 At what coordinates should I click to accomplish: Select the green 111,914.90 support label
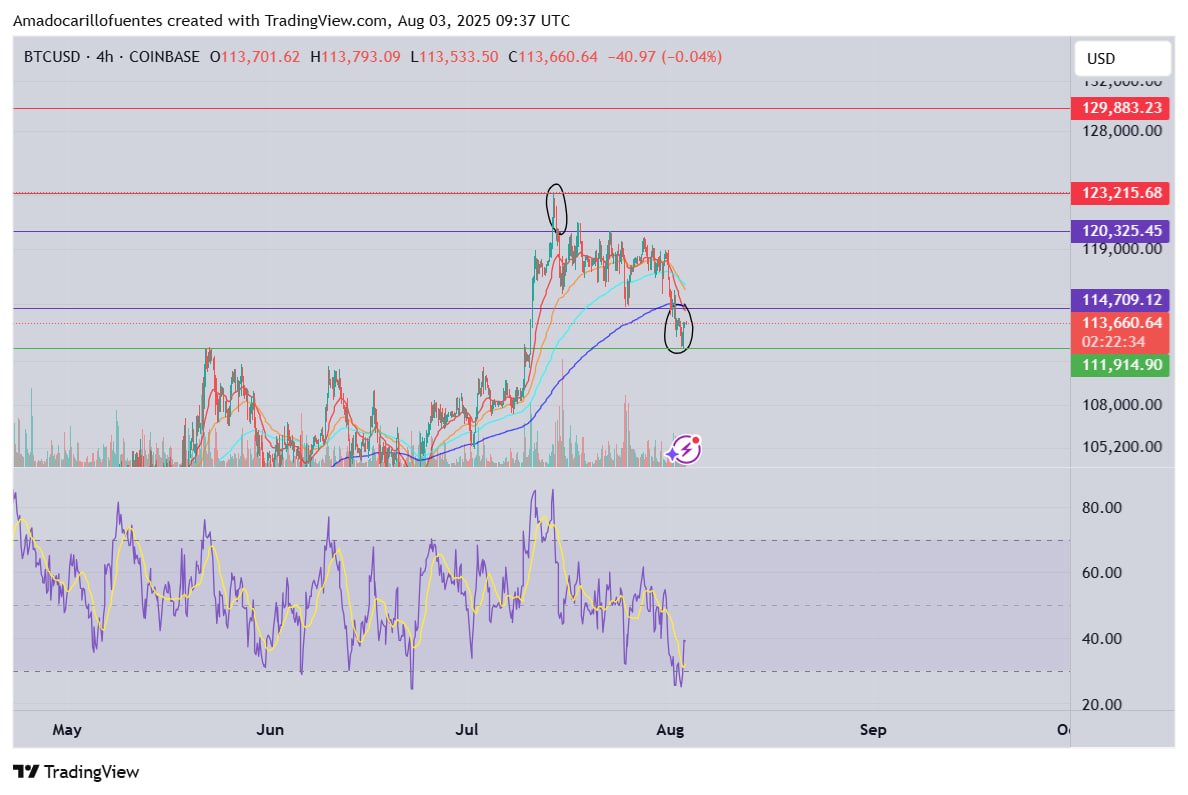pos(1120,365)
